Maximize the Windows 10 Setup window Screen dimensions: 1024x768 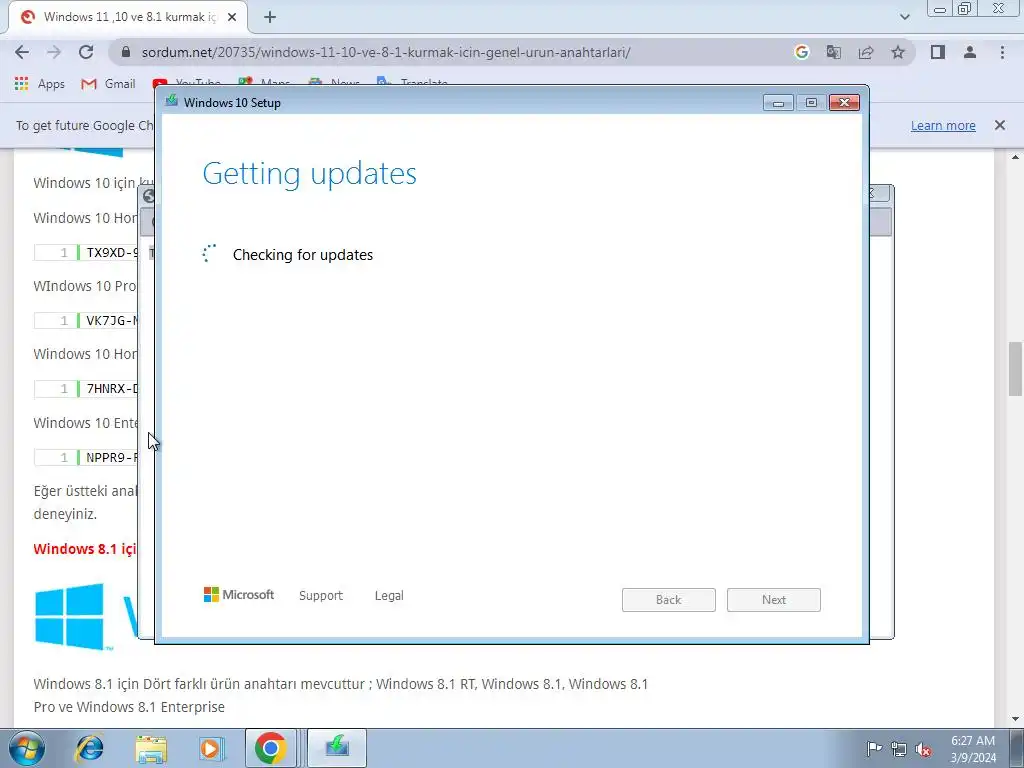click(x=811, y=103)
